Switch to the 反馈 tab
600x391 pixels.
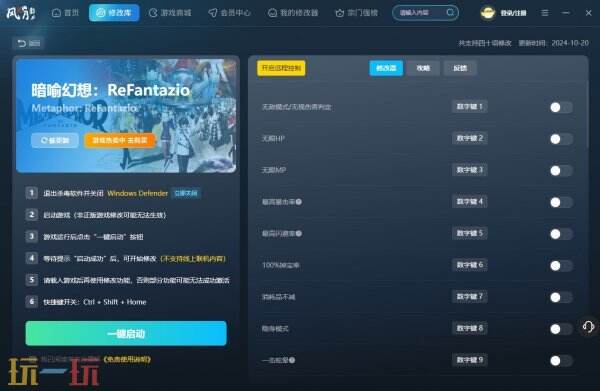[x=460, y=68]
